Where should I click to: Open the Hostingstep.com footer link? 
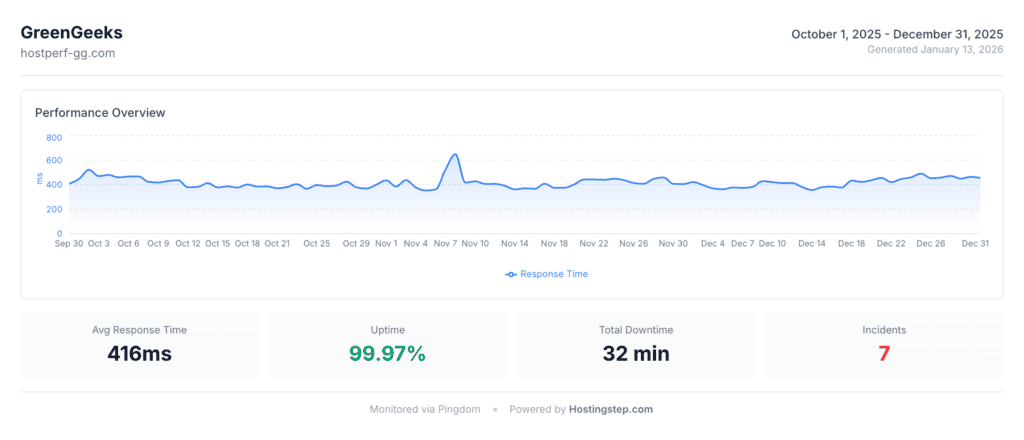(610, 409)
